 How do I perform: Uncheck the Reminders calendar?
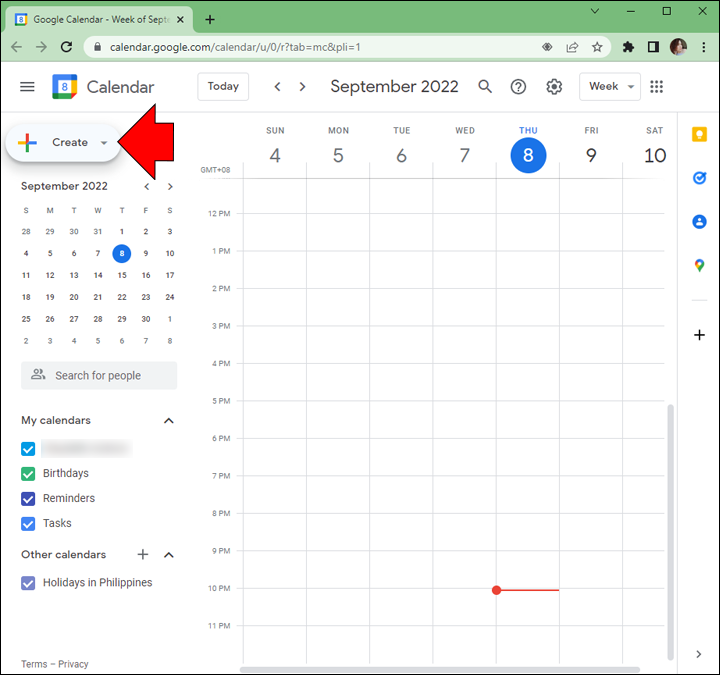pos(28,499)
